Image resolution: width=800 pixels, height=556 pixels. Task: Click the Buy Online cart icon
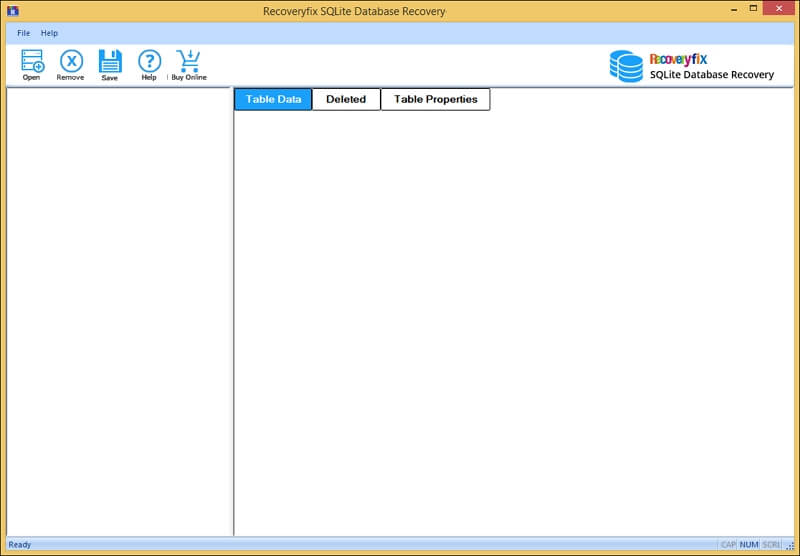coord(189,65)
